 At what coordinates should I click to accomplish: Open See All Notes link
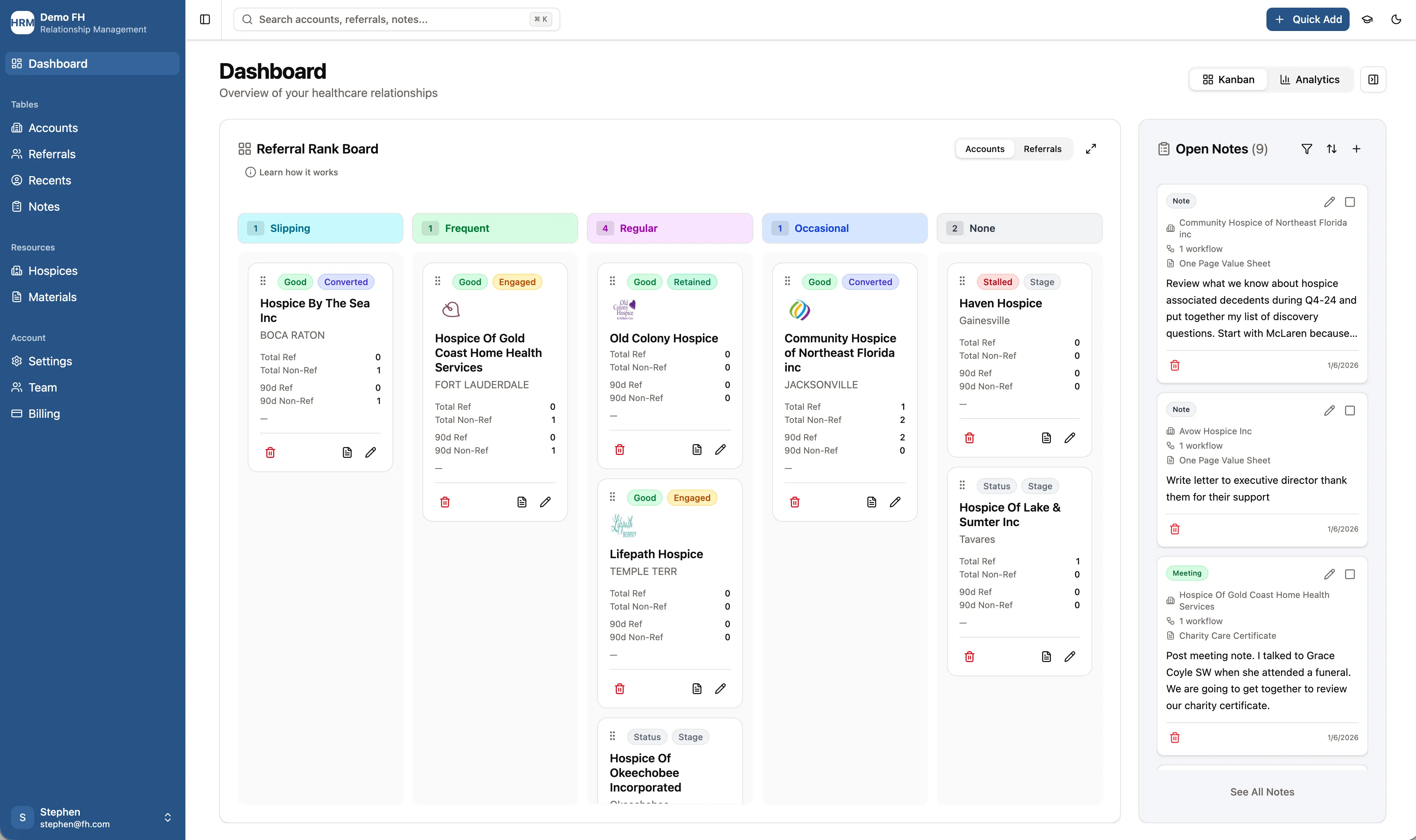[1261, 791]
